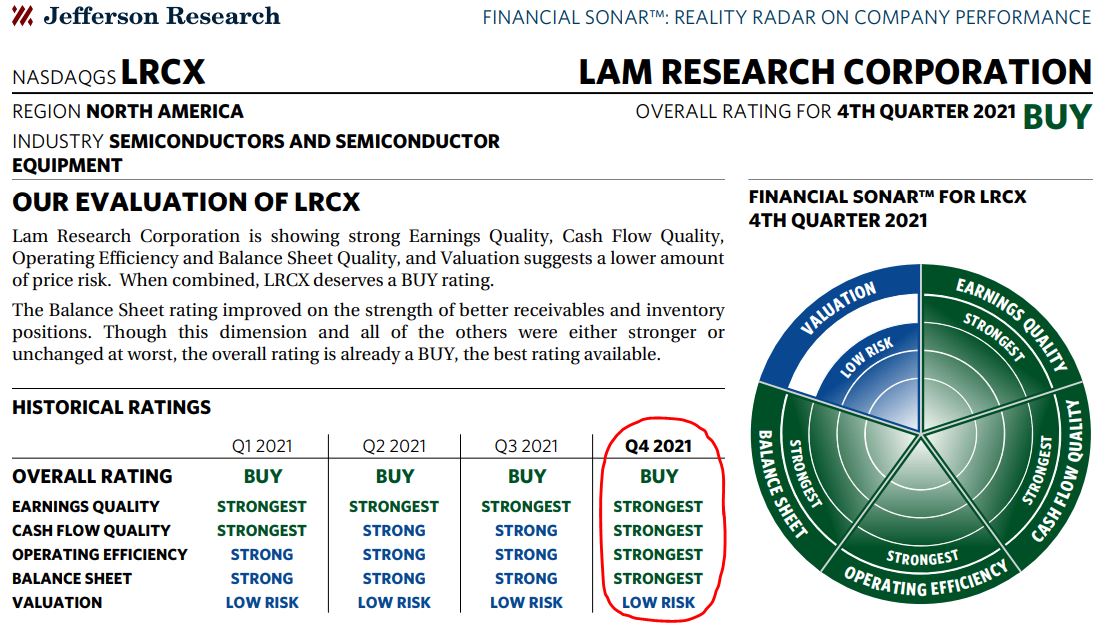Click the Q1 2021 BUY overall rating
This screenshot has width=1108, height=631.
[263, 476]
